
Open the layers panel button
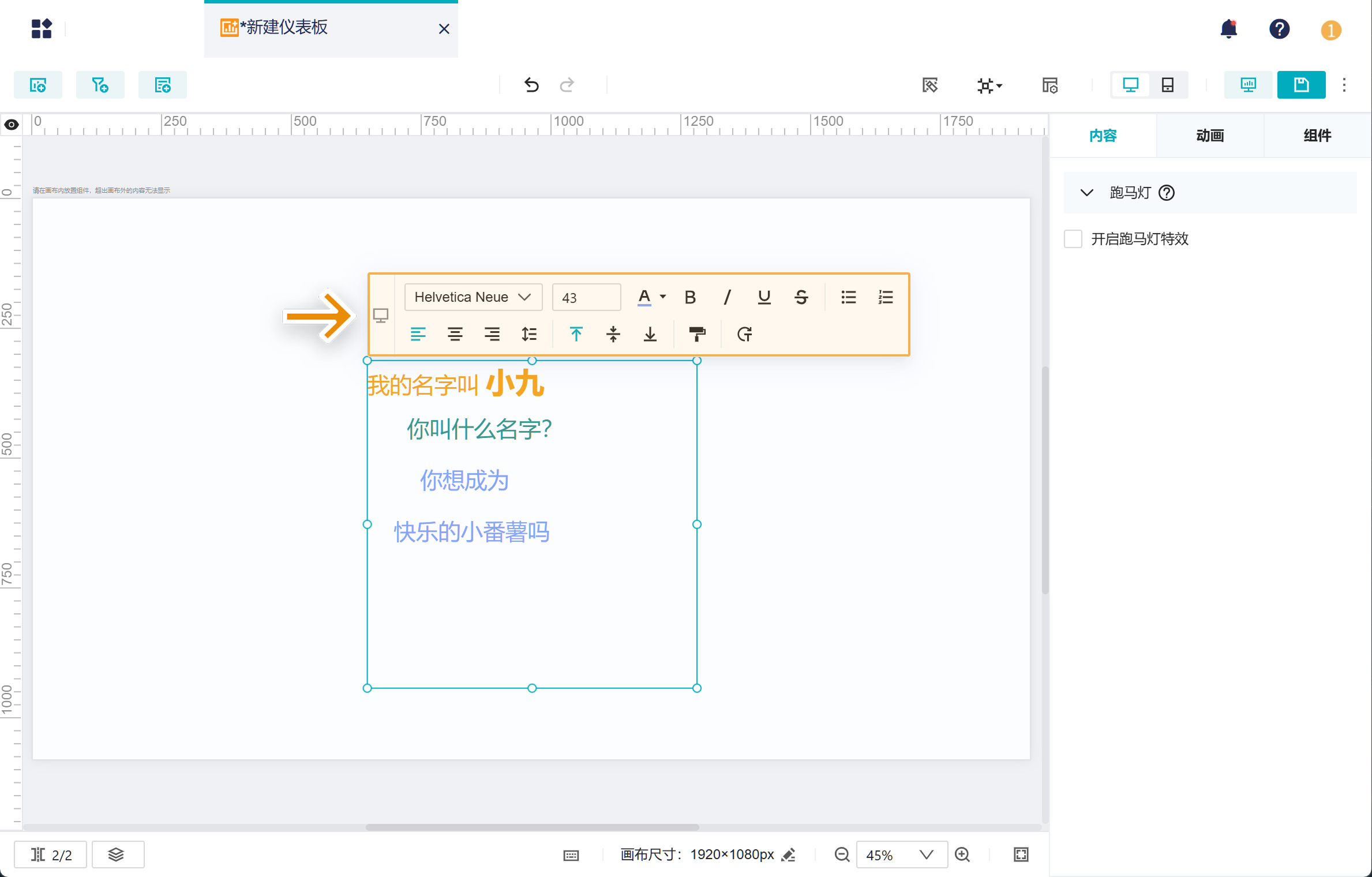[x=117, y=854]
